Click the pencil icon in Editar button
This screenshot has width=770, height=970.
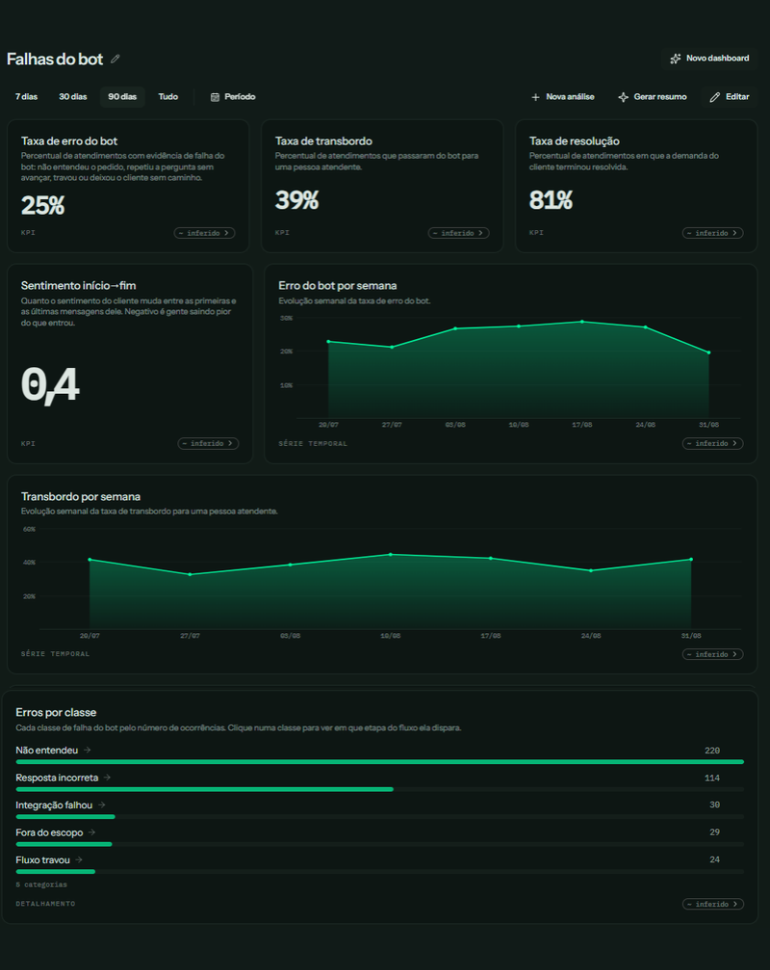(x=715, y=97)
